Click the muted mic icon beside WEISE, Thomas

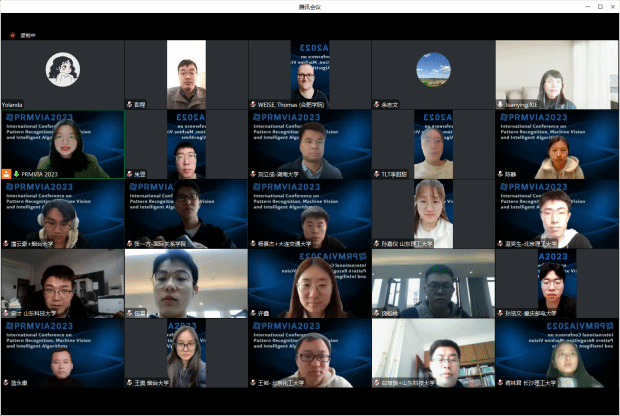(x=253, y=104)
